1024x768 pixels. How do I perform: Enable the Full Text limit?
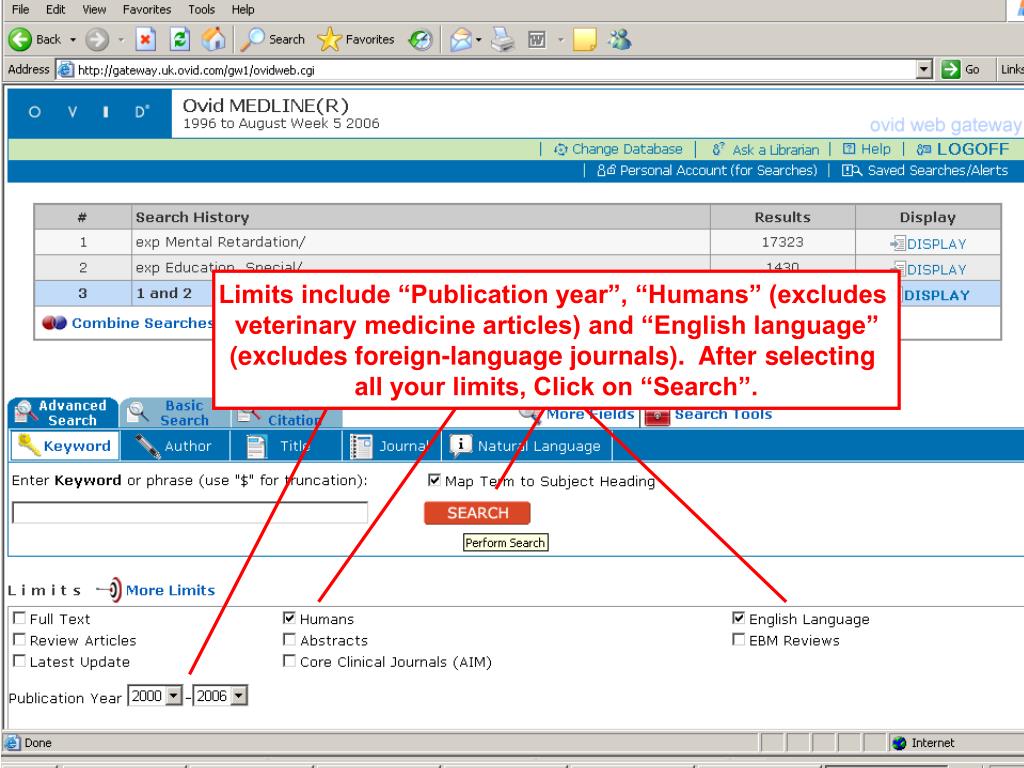(20, 618)
